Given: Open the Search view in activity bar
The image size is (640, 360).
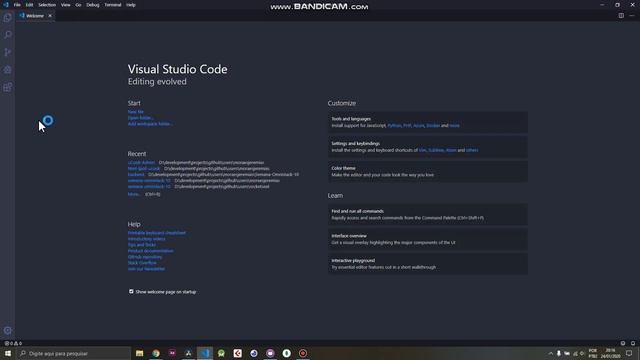Looking at the screenshot, I should (7, 35).
